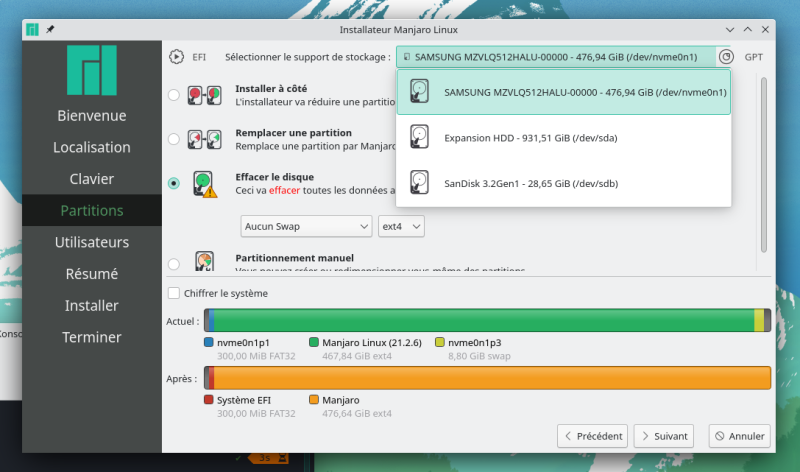Click the red "effacer" word
The height and width of the screenshot is (472, 800).
coord(284,190)
